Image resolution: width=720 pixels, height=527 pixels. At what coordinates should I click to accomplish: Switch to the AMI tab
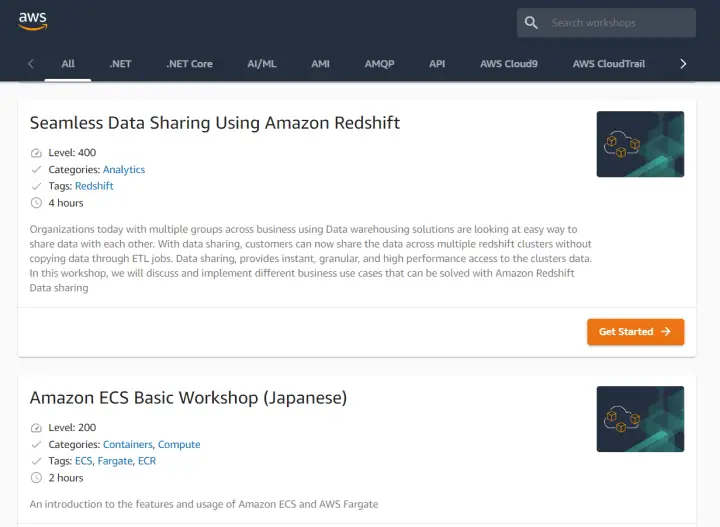(320, 64)
